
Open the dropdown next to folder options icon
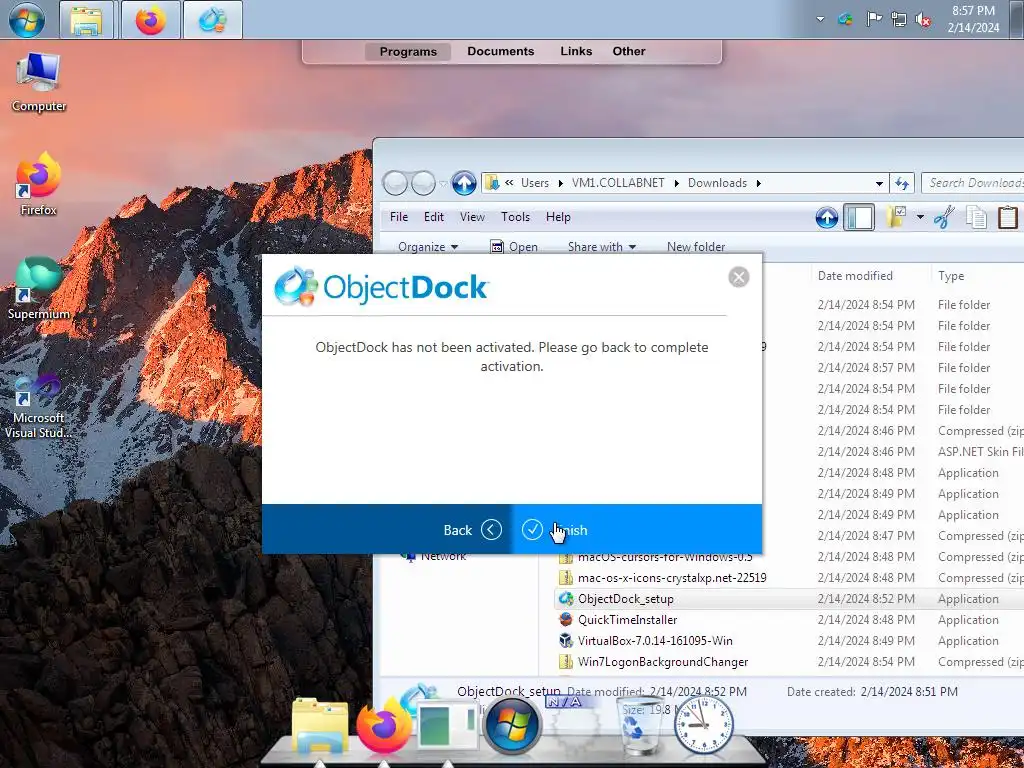920,217
